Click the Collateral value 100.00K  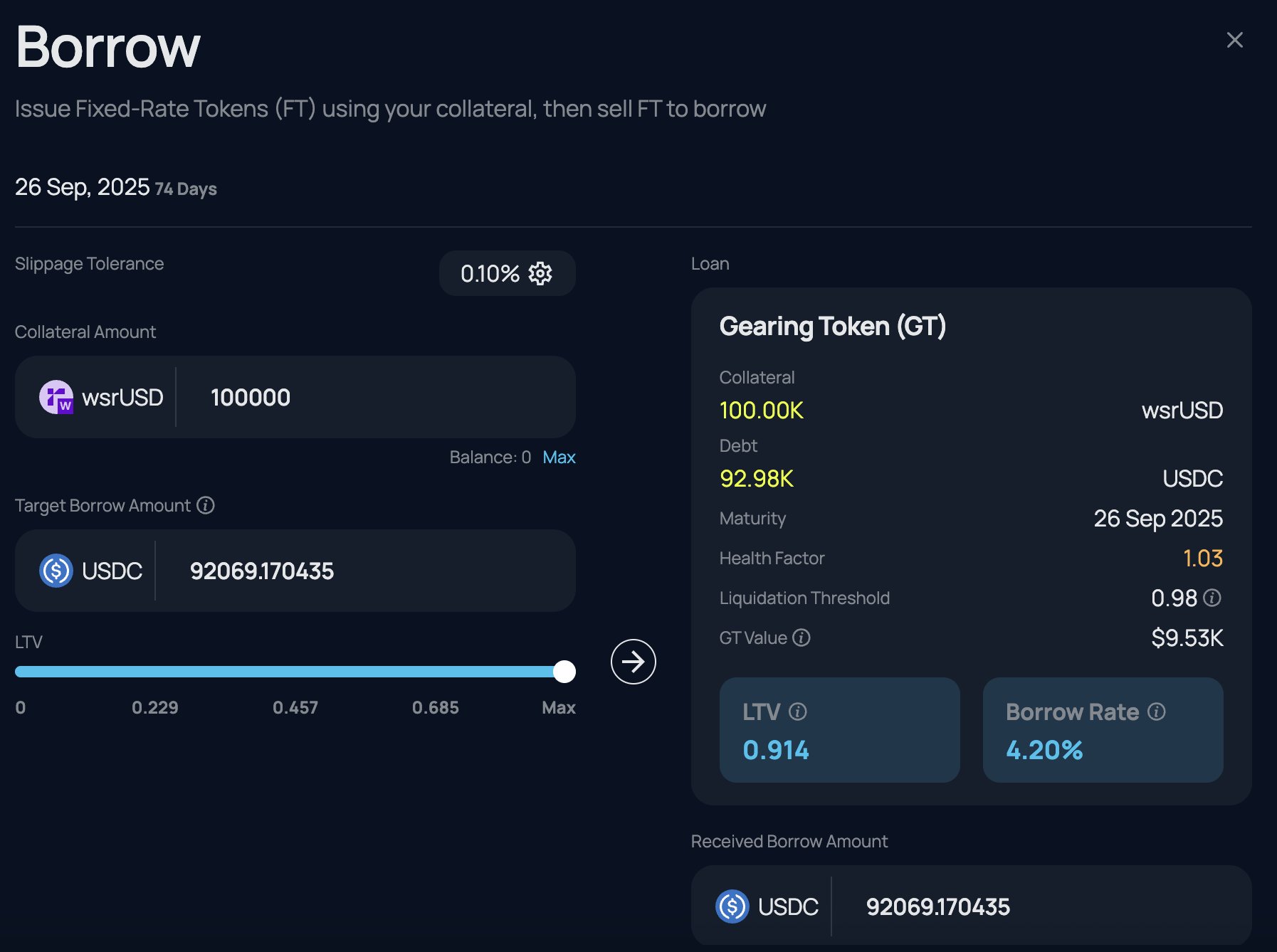click(762, 411)
